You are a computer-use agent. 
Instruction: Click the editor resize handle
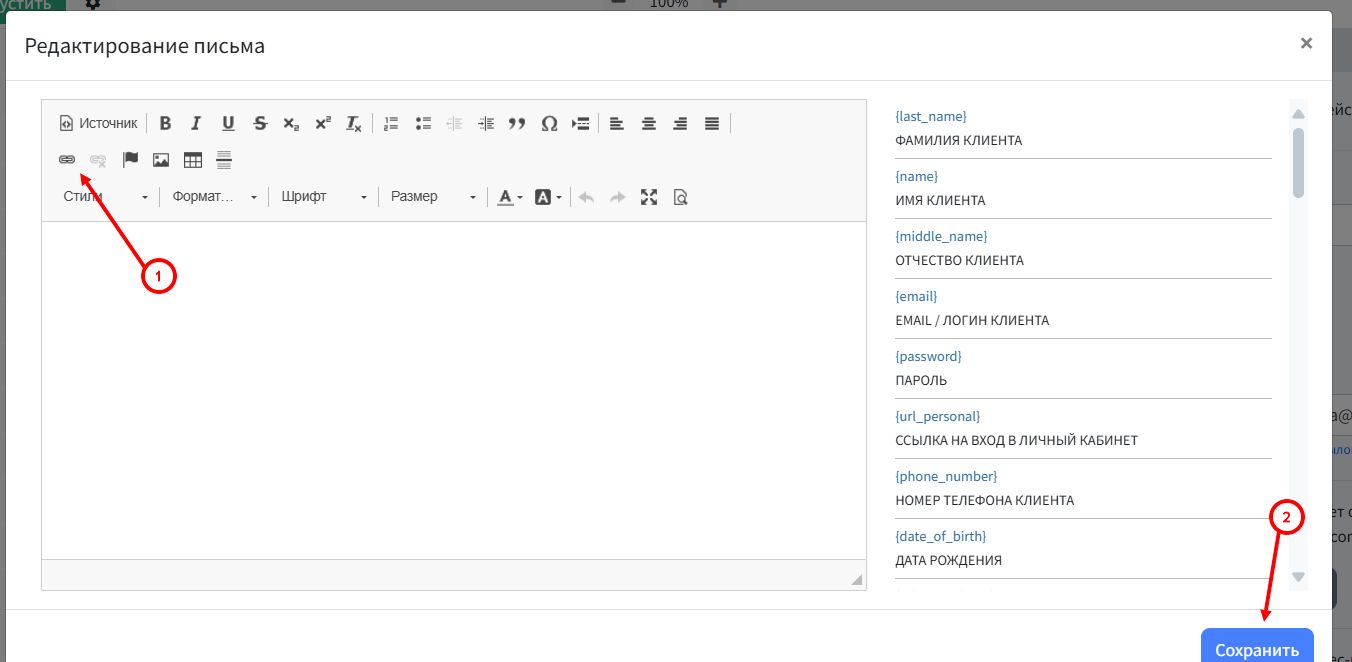856,580
